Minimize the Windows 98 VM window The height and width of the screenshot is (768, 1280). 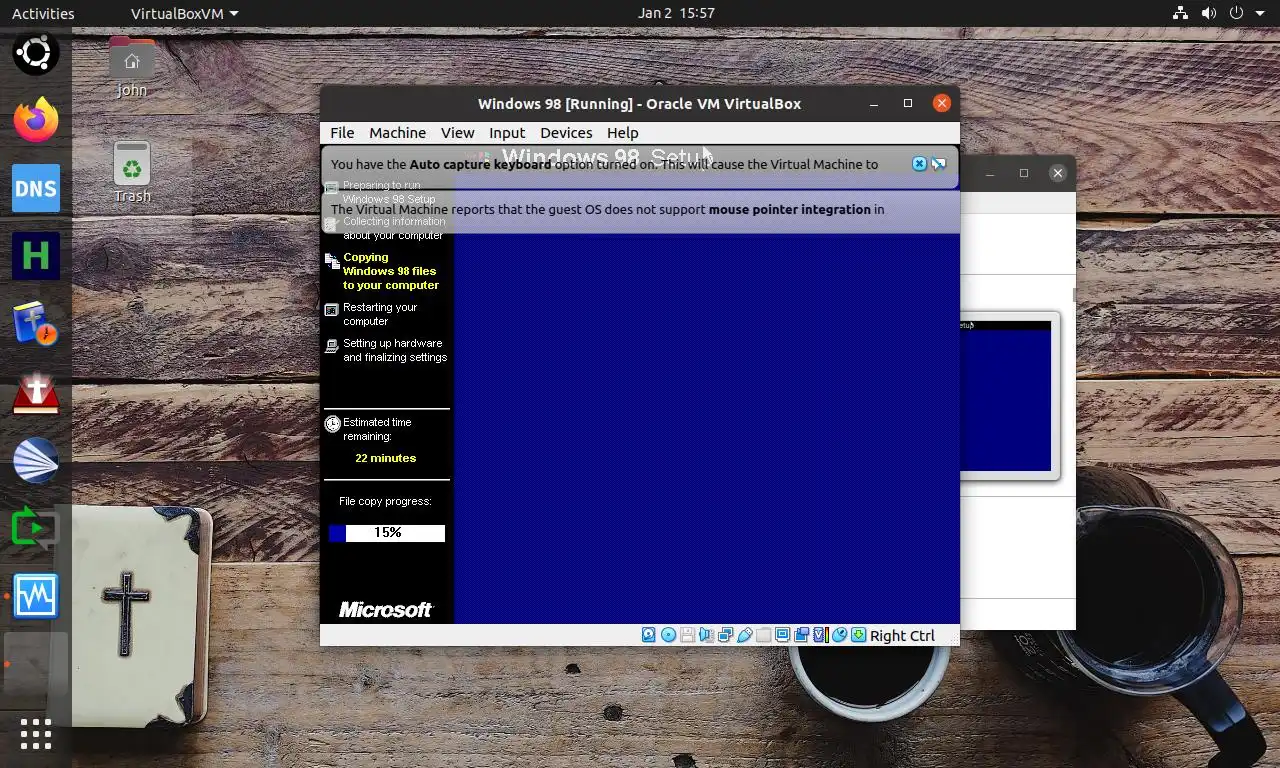875,103
